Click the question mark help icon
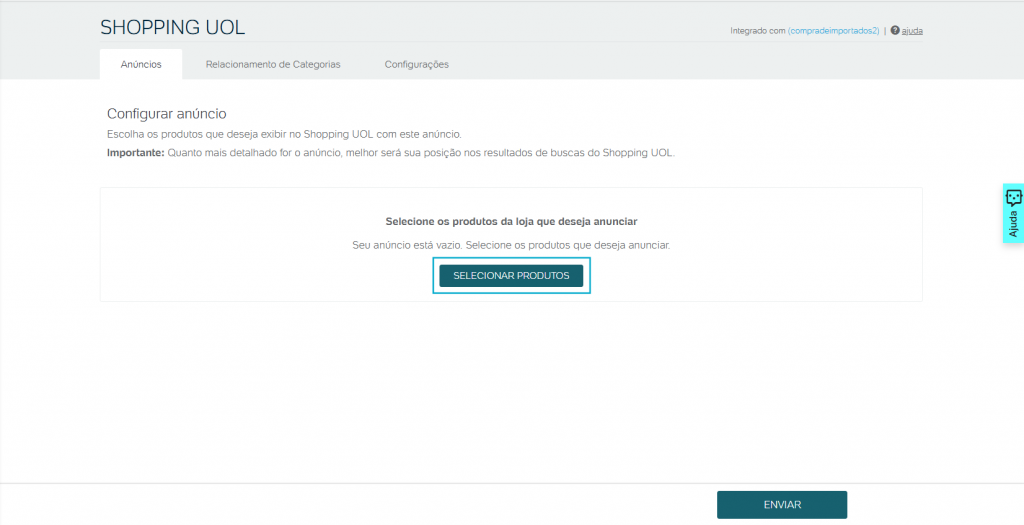The image size is (1024, 525). point(895,30)
